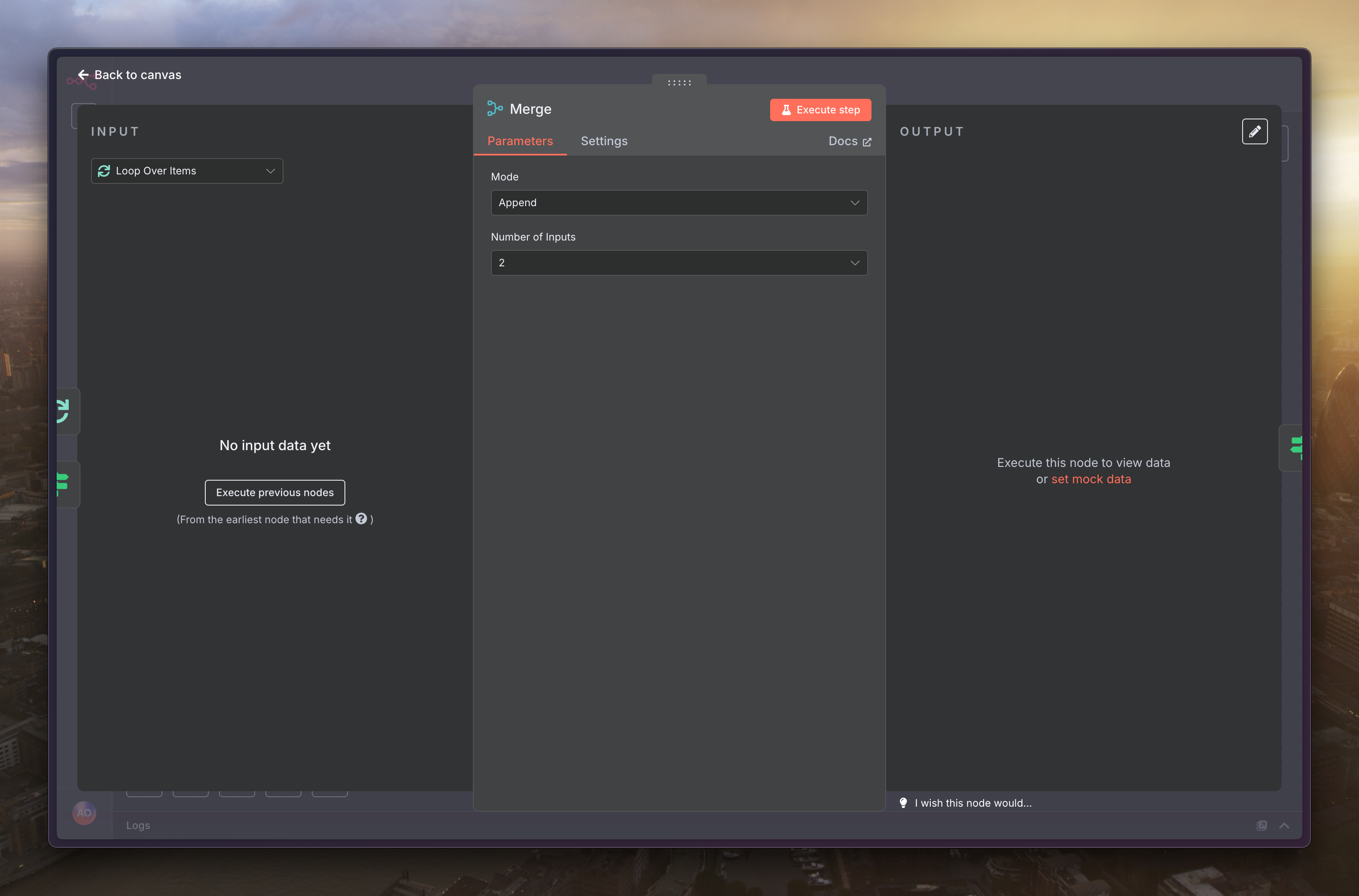Open the Docs external link
Image resolution: width=1359 pixels, height=896 pixels.
850,141
